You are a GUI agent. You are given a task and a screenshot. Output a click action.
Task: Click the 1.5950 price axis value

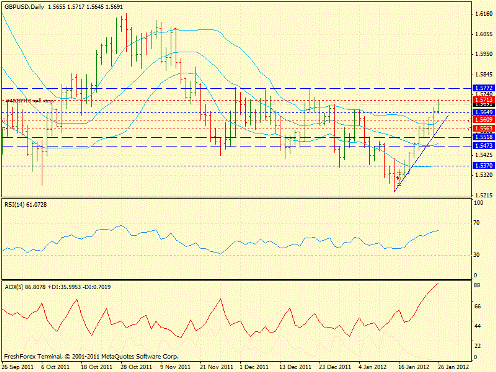pyautogui.click(x=484, y=54)
